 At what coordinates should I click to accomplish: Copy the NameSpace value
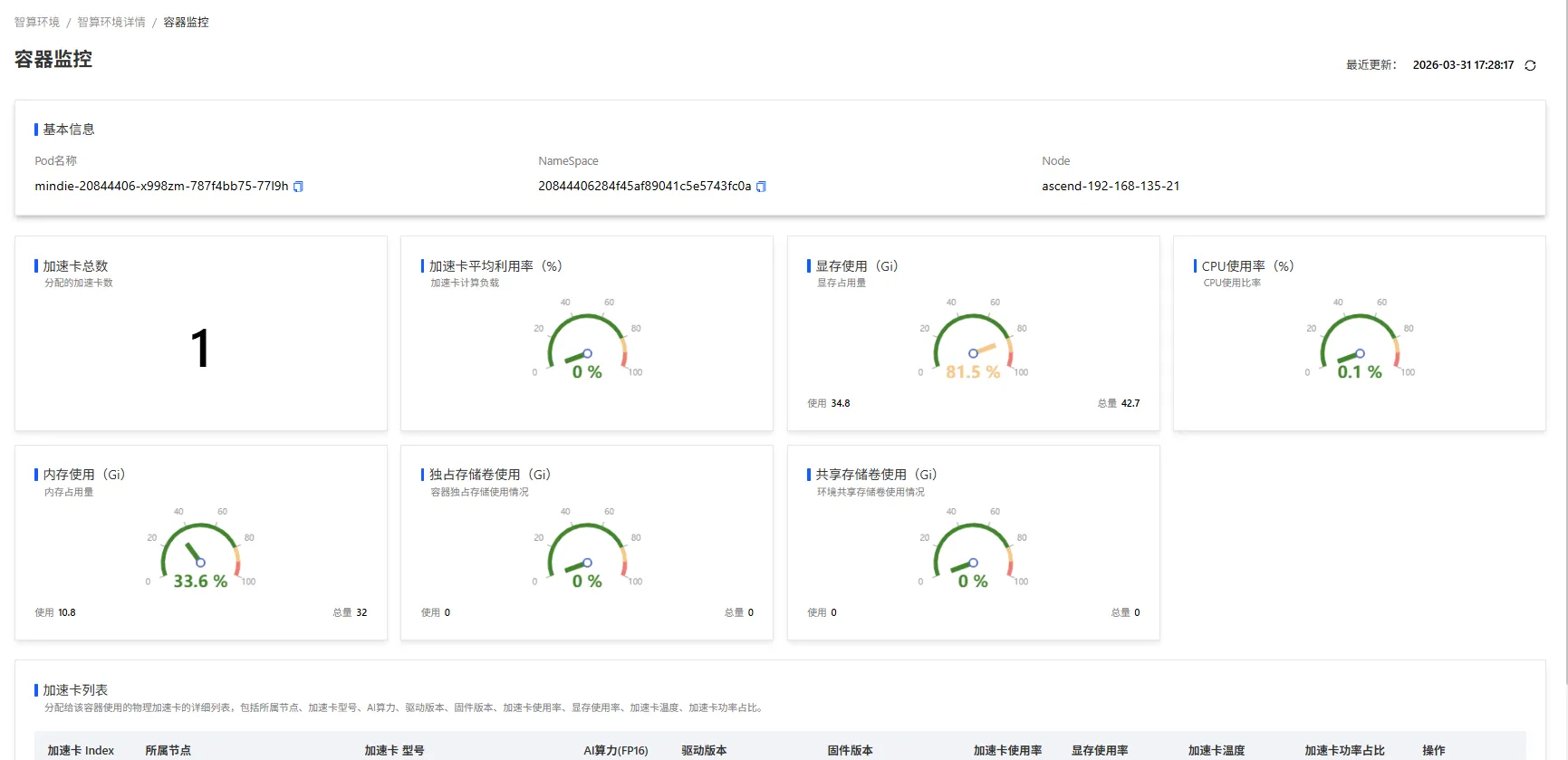pos(761,187)
